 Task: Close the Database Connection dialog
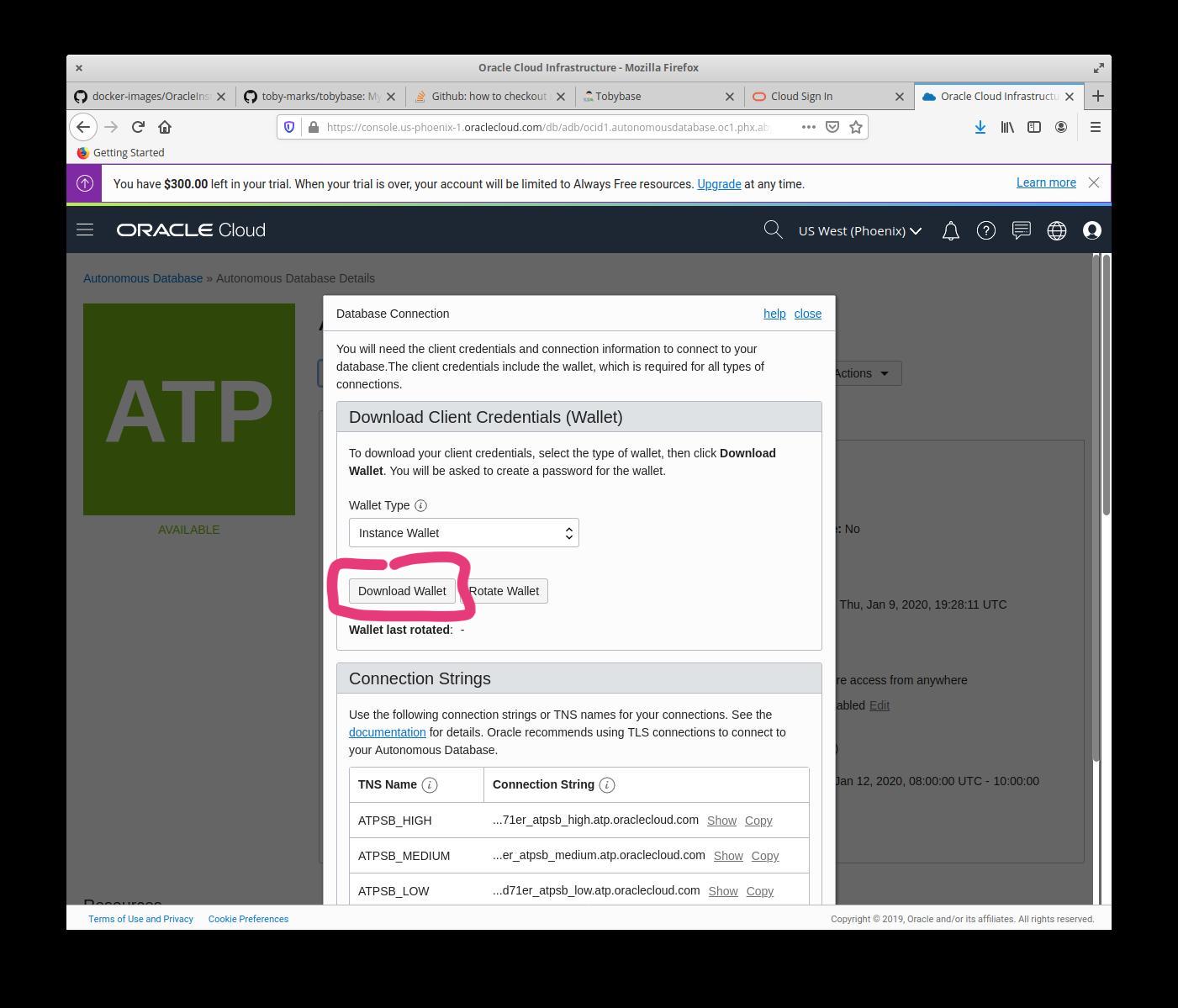pyautogui.click(x=807, y=314)
